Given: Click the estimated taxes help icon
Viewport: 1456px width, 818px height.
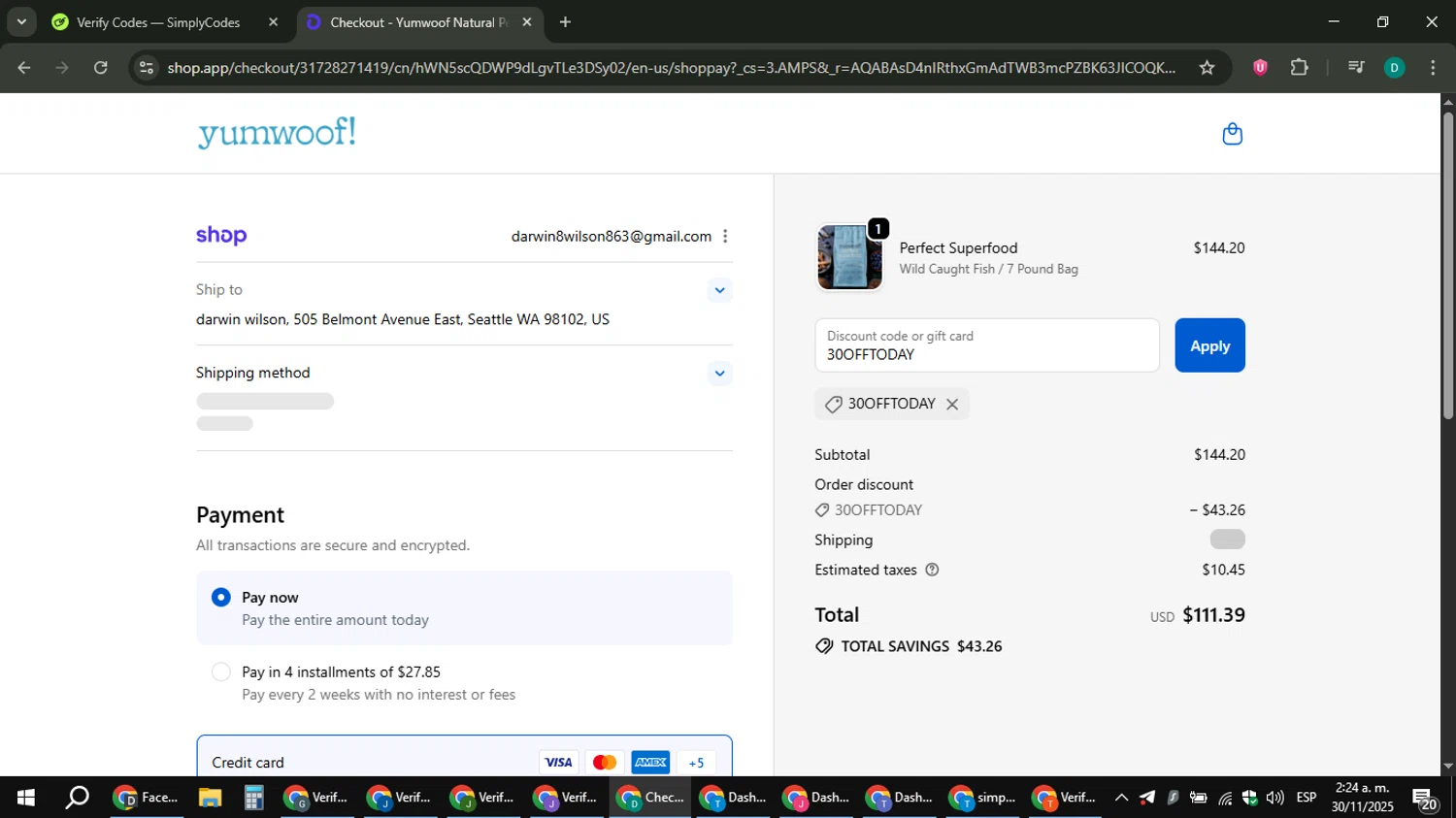Looking at the screenshot, I should [932, 570].
